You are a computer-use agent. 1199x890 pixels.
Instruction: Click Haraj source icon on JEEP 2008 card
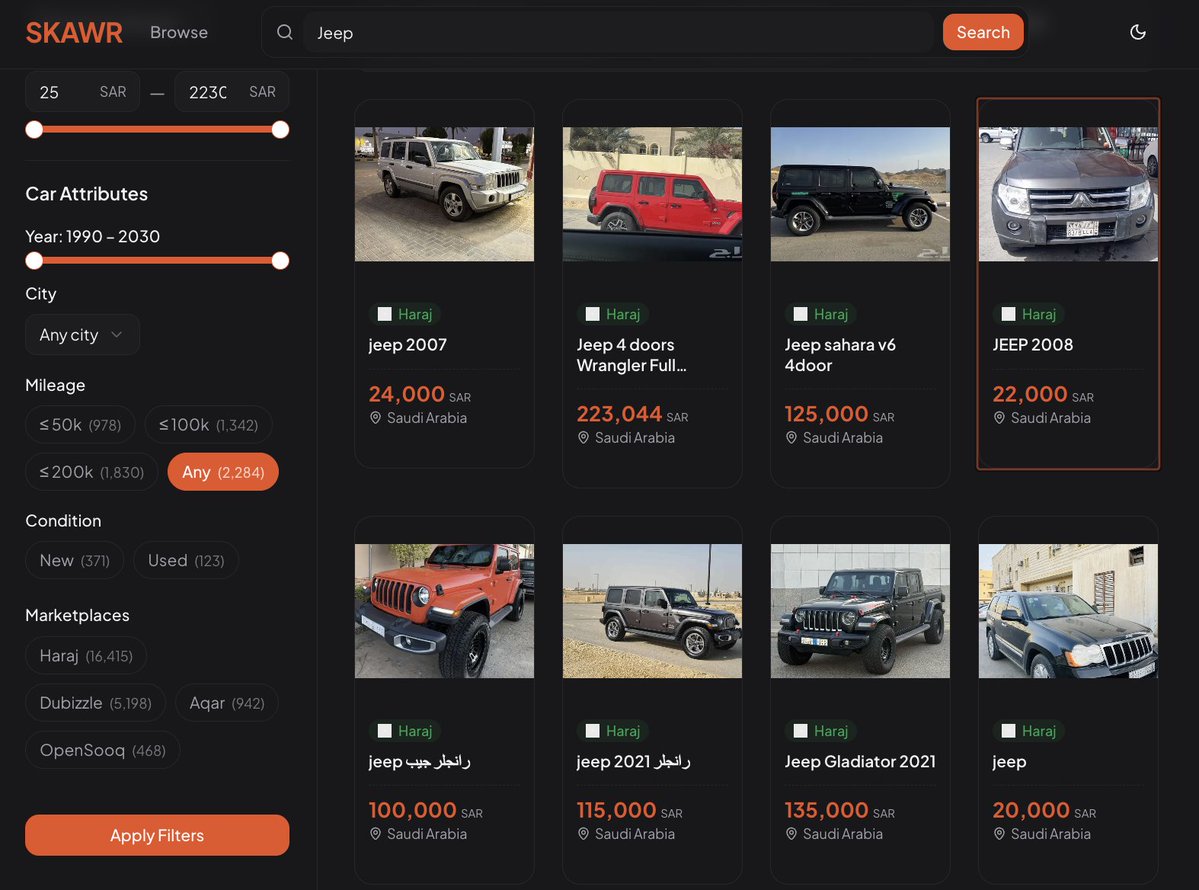tap(1009, 314)
